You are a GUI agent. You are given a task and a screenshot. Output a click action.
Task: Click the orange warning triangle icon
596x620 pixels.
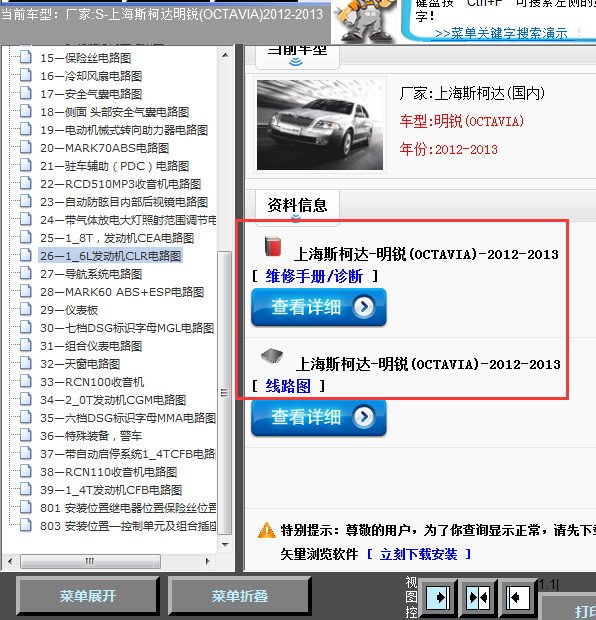point(267,530)
